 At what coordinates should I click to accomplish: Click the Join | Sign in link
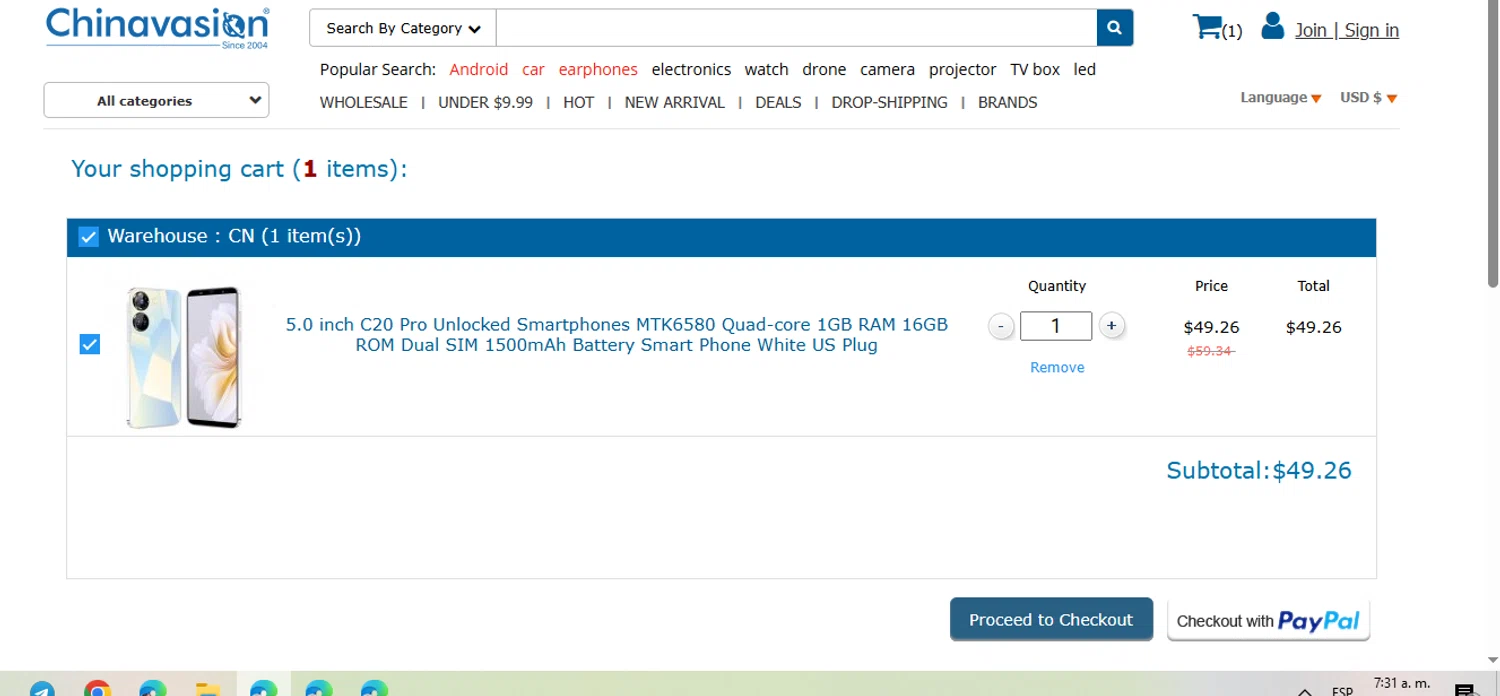1347,30
